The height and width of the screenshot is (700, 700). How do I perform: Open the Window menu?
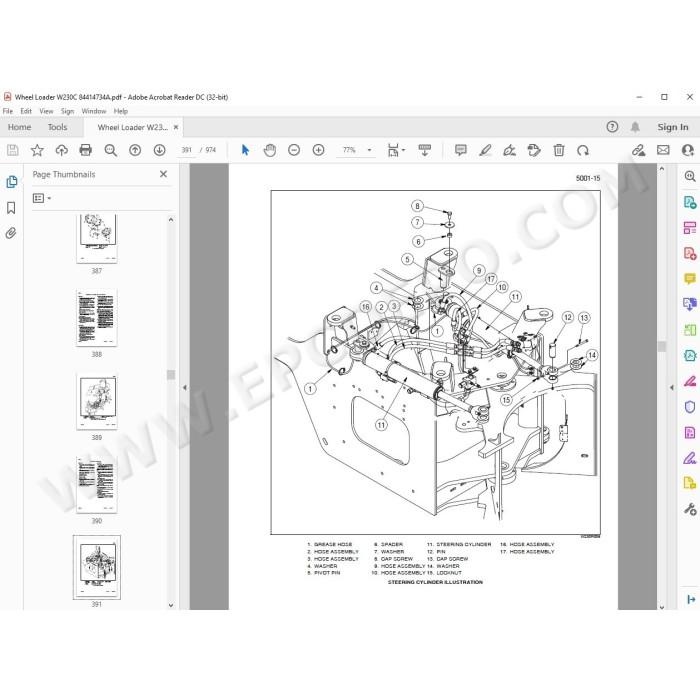point(94,111)
